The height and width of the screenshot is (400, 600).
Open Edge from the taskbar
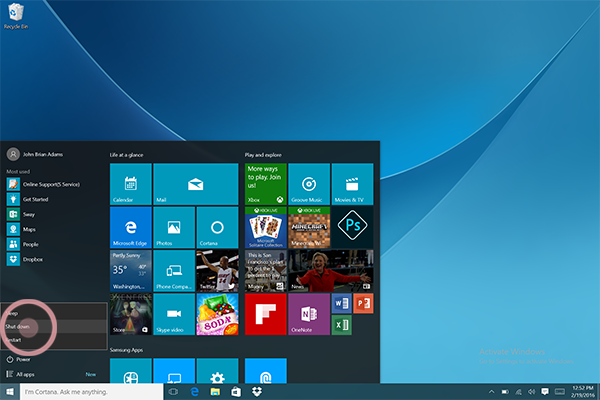195,392
